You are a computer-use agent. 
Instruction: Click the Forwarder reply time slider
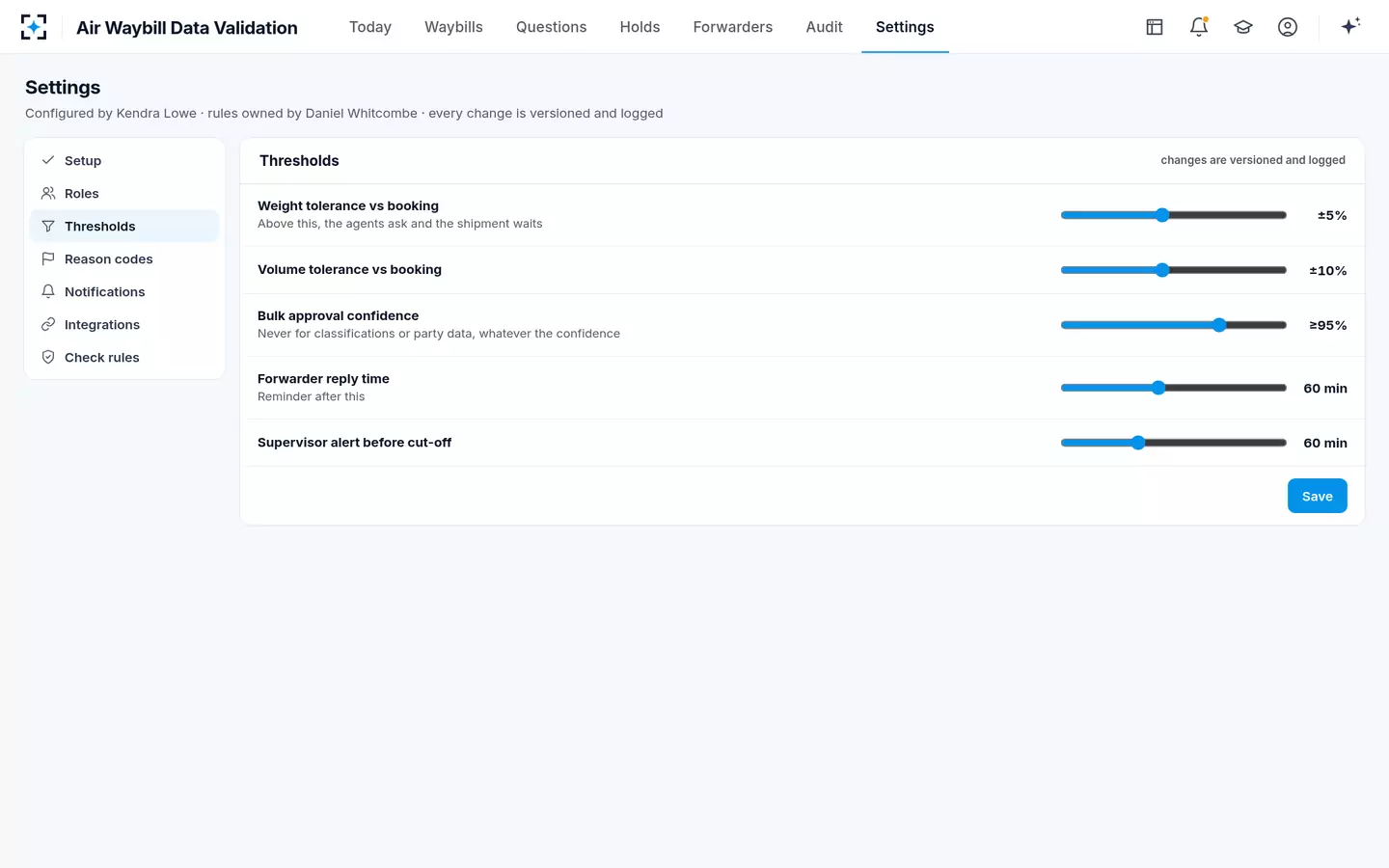tap(1174, 388)
